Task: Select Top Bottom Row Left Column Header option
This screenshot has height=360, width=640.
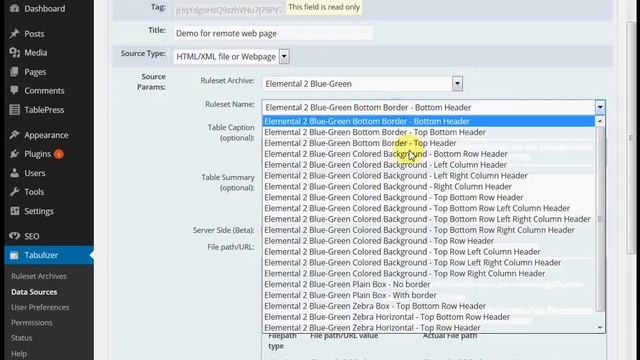Action: [429, 208]
